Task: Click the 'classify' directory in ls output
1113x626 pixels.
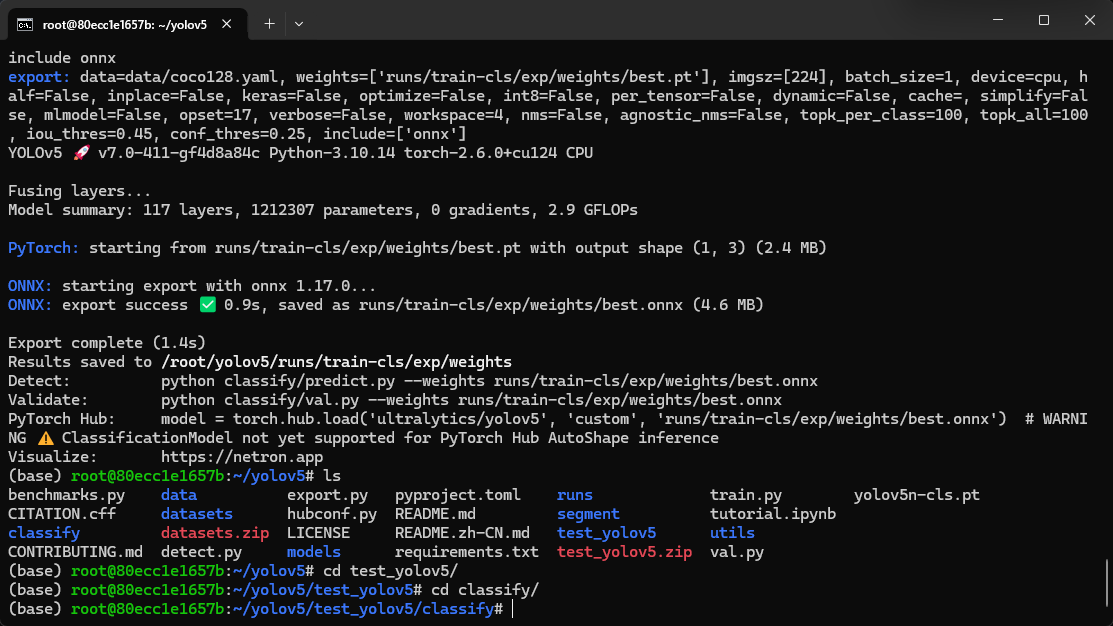Action: pos(44,533)
